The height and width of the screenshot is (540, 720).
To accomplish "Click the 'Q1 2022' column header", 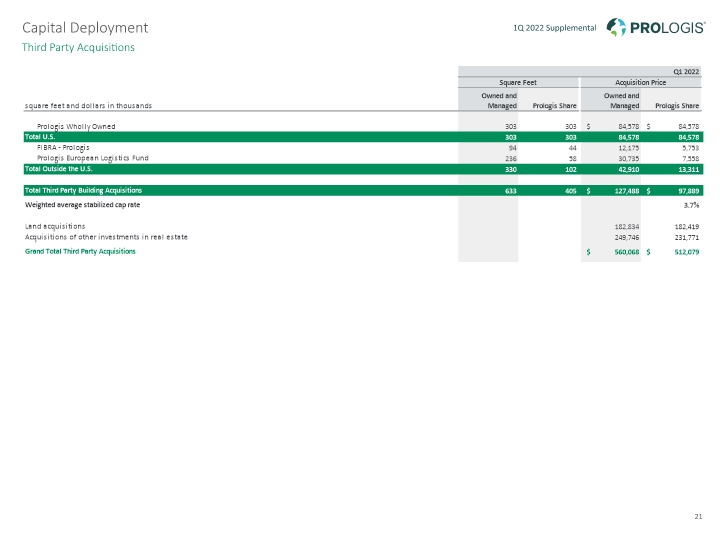I will (686, 72).
